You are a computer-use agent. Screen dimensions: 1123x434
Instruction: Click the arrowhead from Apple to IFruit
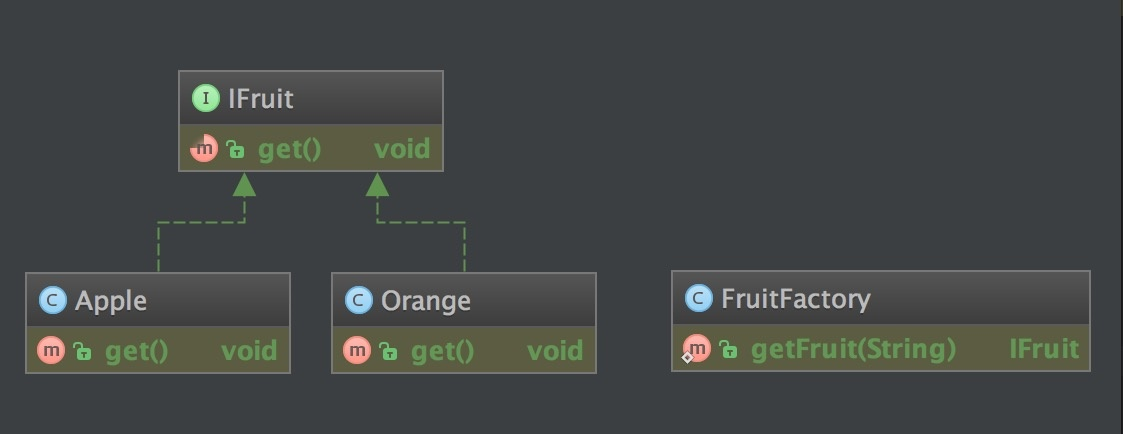tap(244, 184)
